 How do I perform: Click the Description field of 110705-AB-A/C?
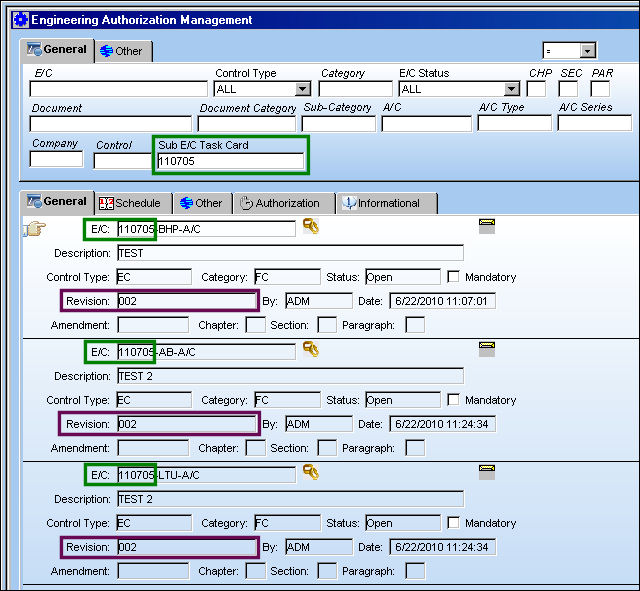point(291,376)
